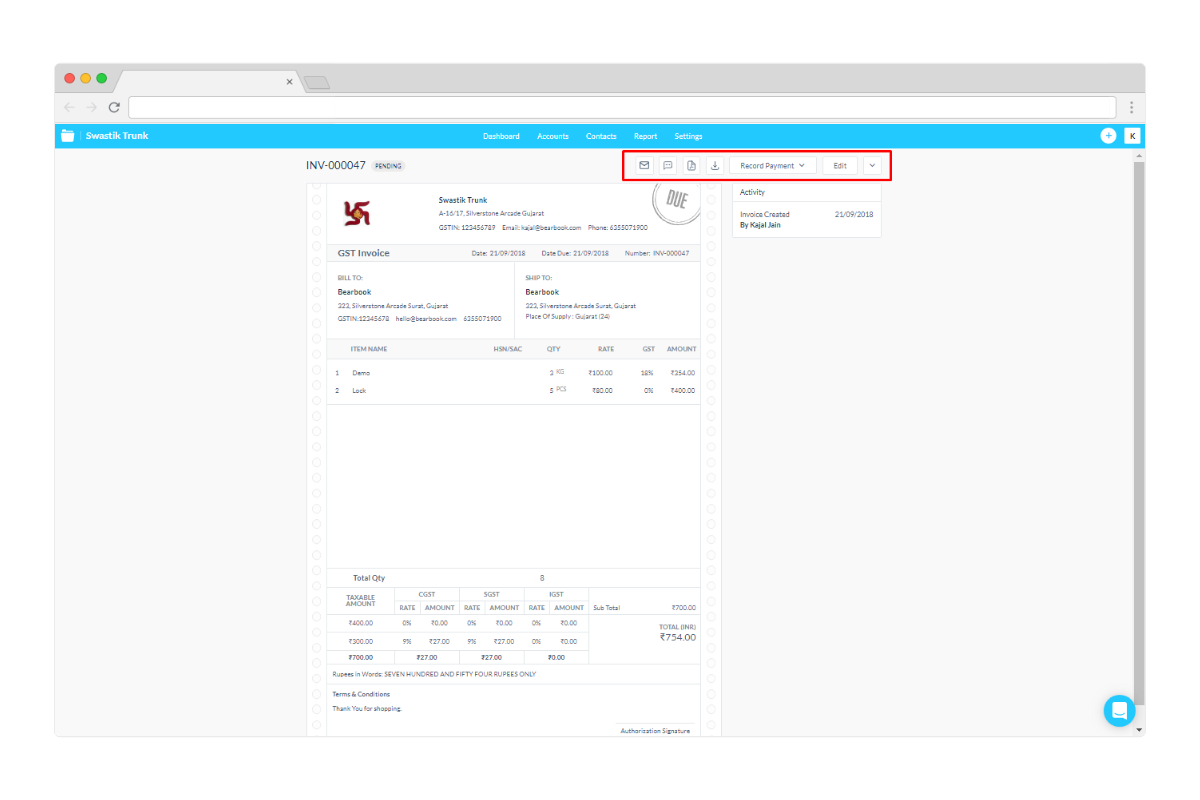The width and height of the screenshot is (1200, 800).
Task: Click the browser forward arrow
Action: pyautogui.click(x=91, y=107)
